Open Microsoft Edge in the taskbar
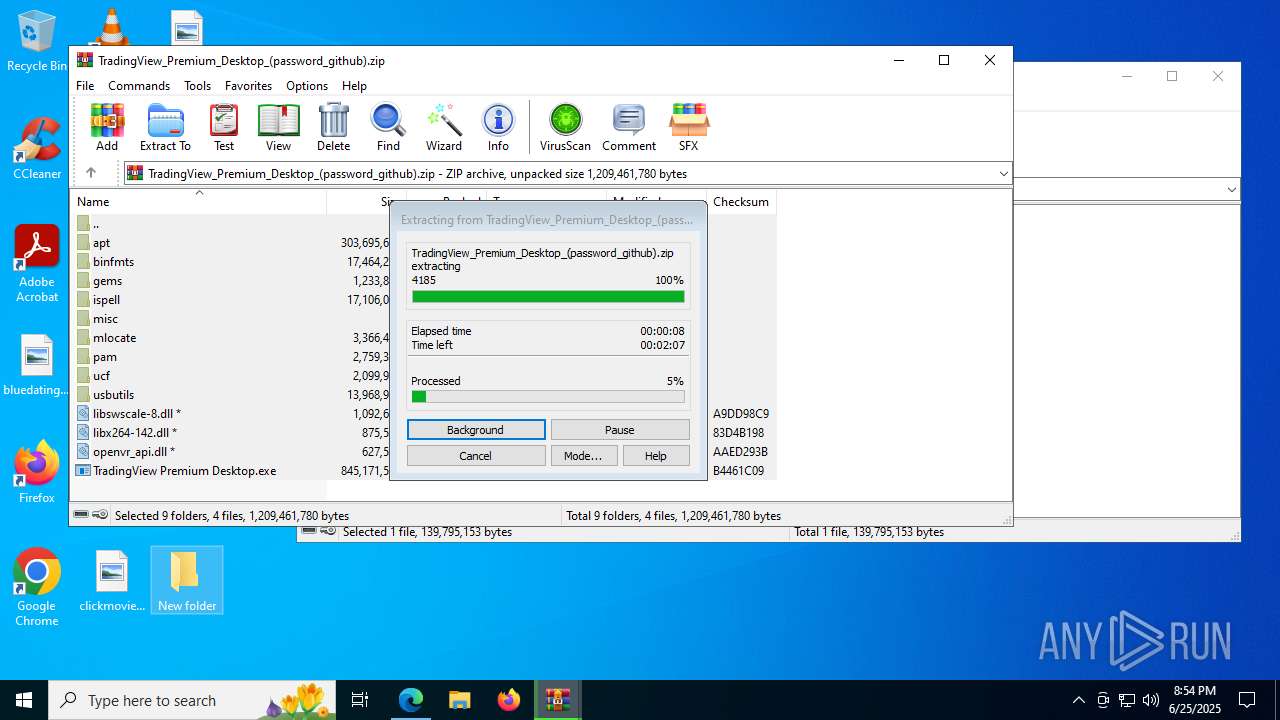Image resolution: width=1280 pixels, height=720 pixels. click(411, 700)
